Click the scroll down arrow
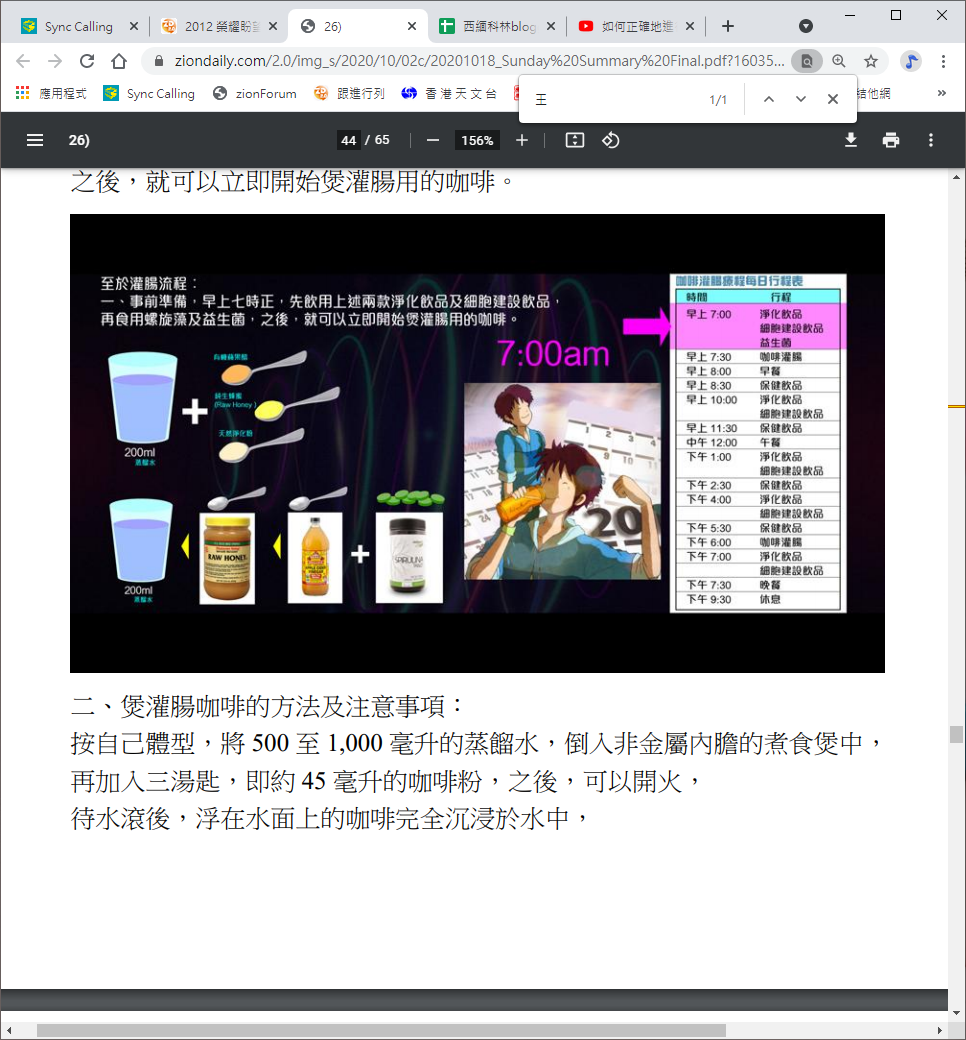This screenshot has width=966, height=1040. [956, 1013]
